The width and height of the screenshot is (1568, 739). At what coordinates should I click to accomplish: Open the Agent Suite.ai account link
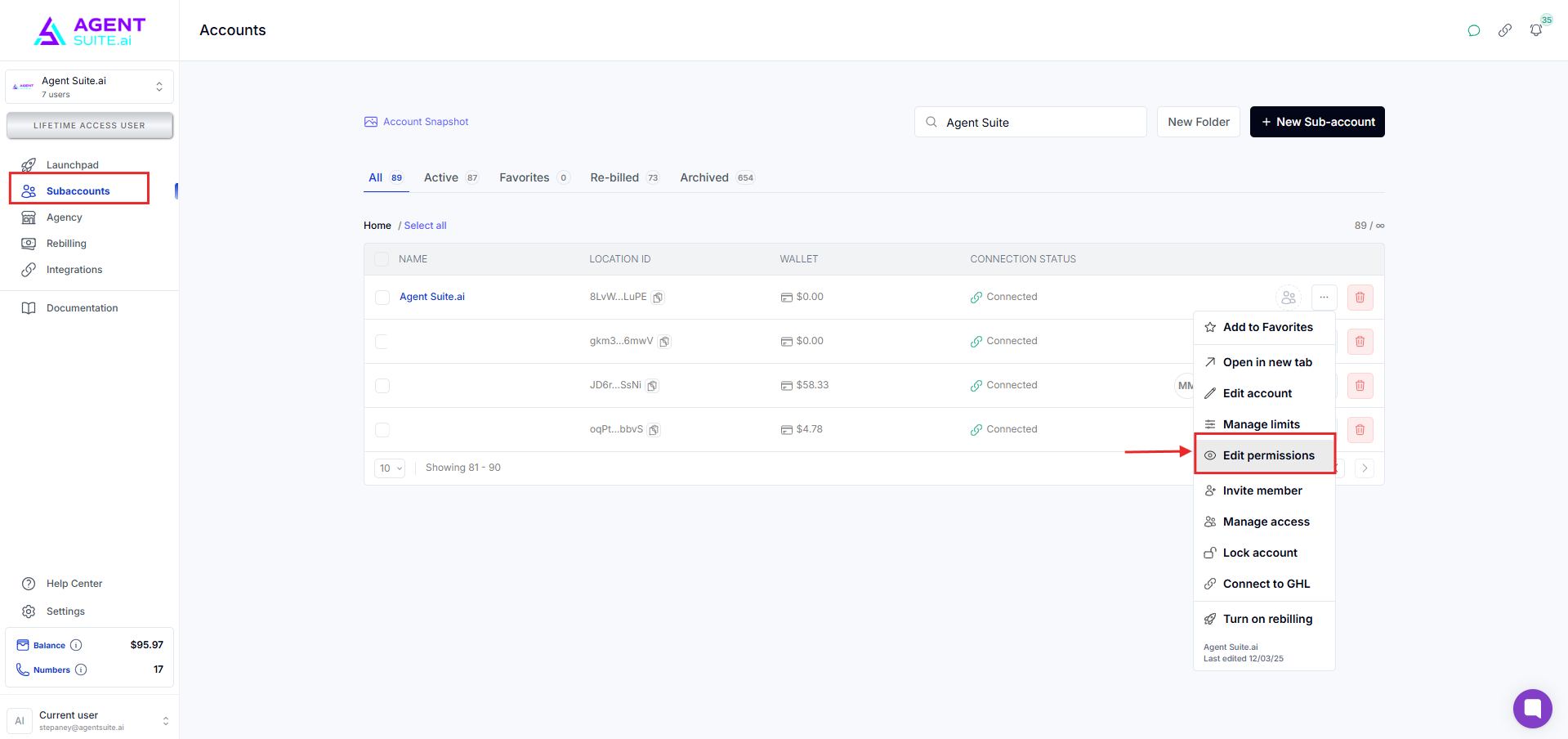tap(432, 297)
